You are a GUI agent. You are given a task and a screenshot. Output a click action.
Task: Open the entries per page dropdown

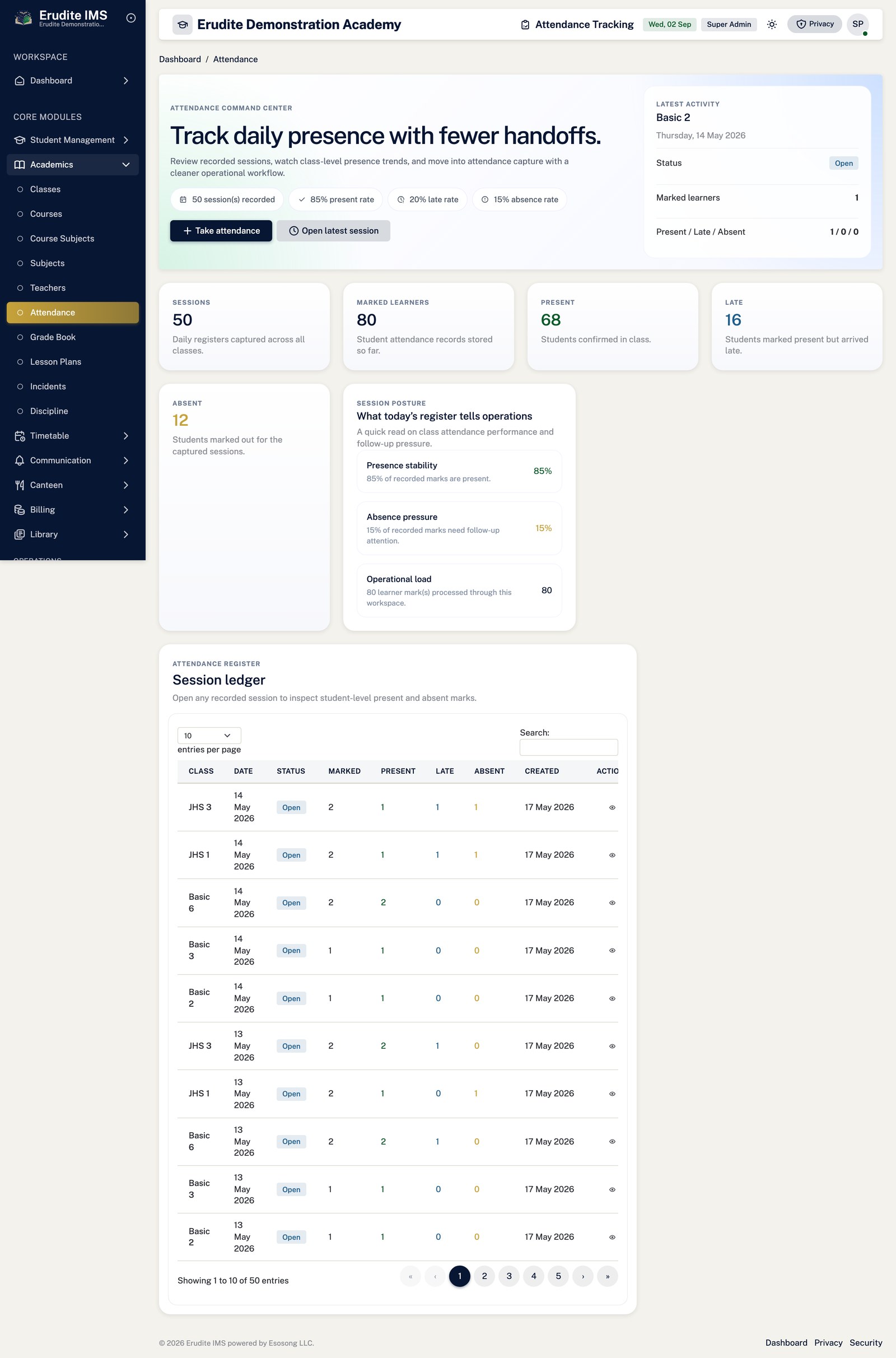click(x=209, y=736)
